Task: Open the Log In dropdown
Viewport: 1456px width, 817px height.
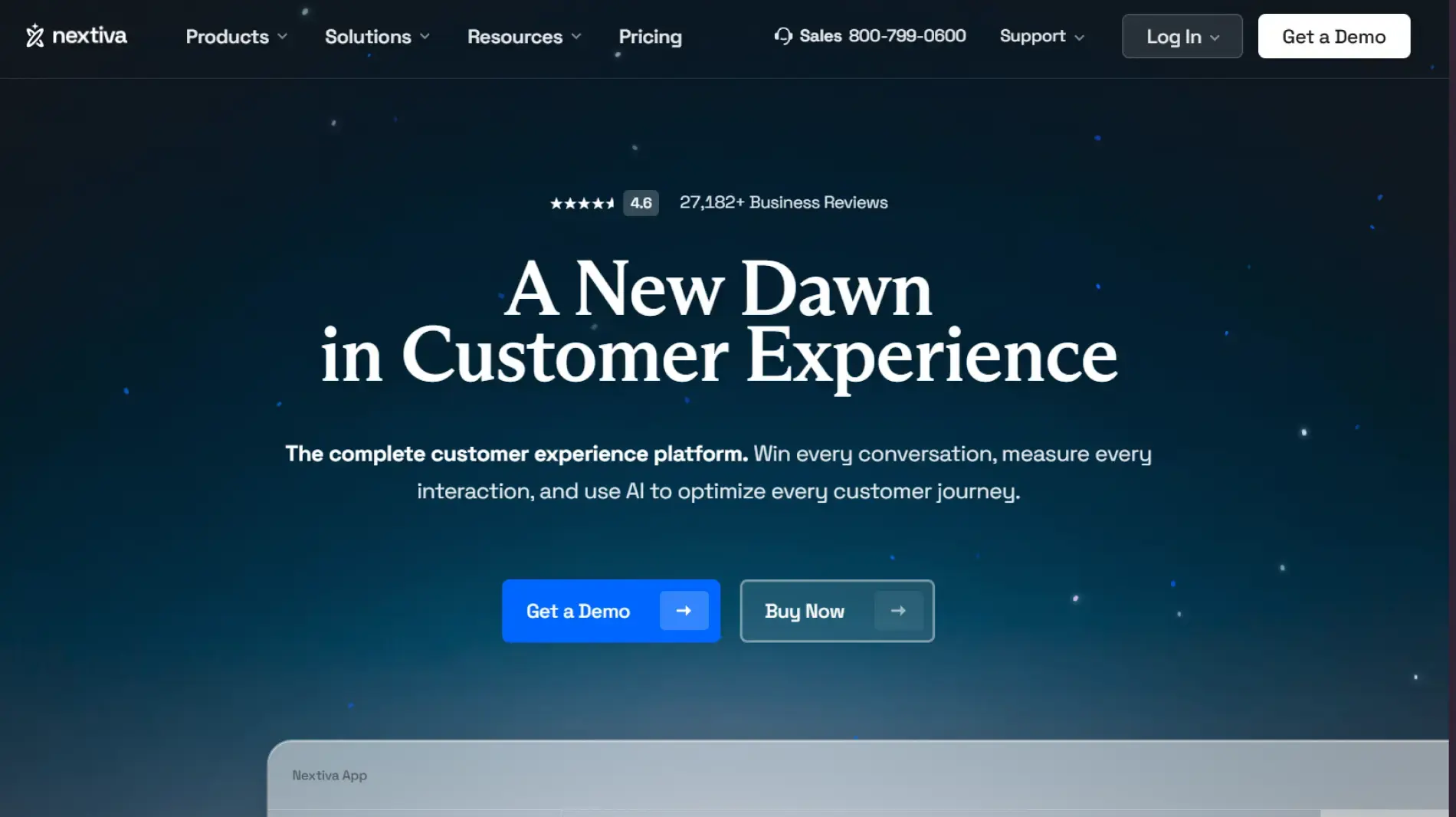Action: (x=1182, y=36)
